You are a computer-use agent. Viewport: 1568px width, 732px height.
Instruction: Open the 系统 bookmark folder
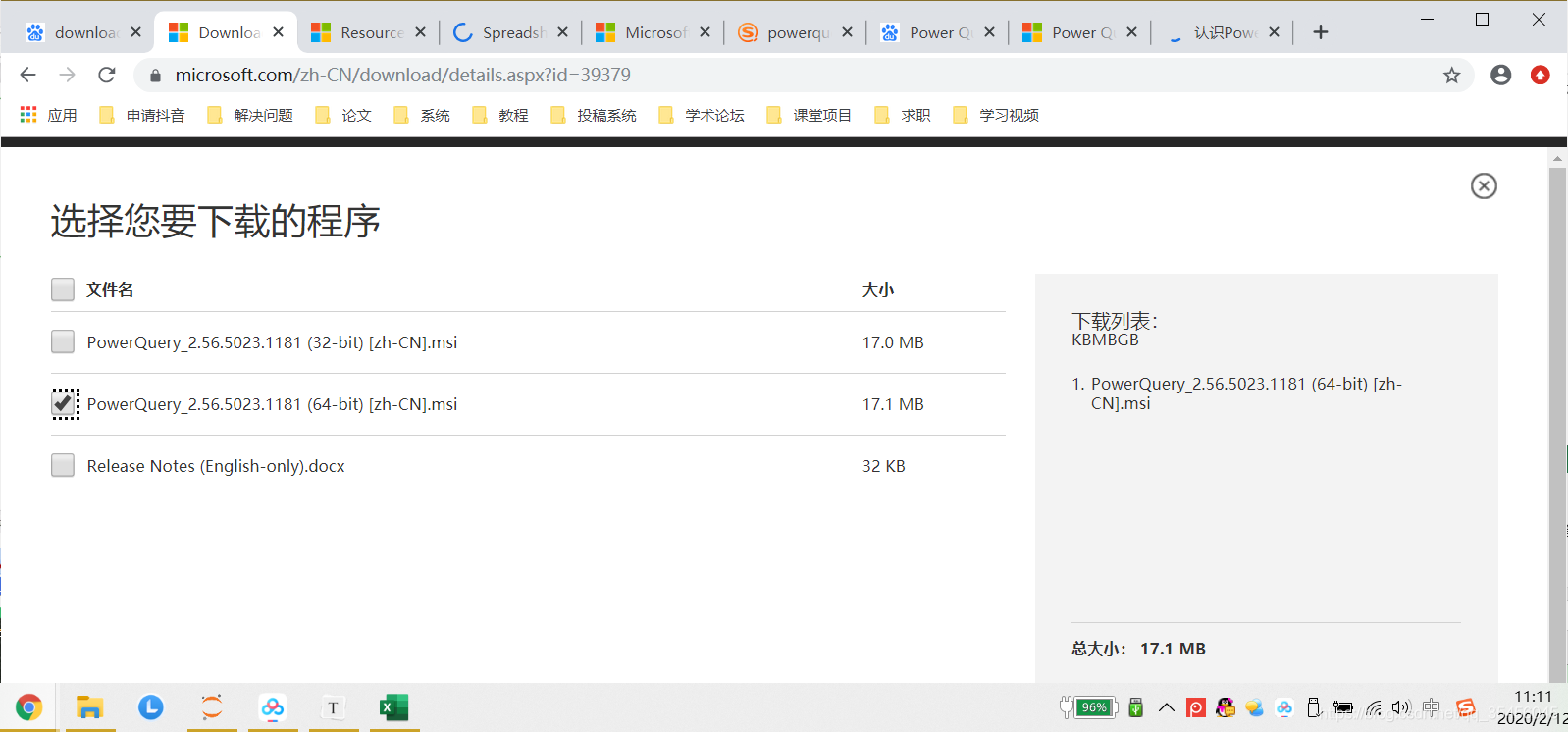[x=422, y=115]
